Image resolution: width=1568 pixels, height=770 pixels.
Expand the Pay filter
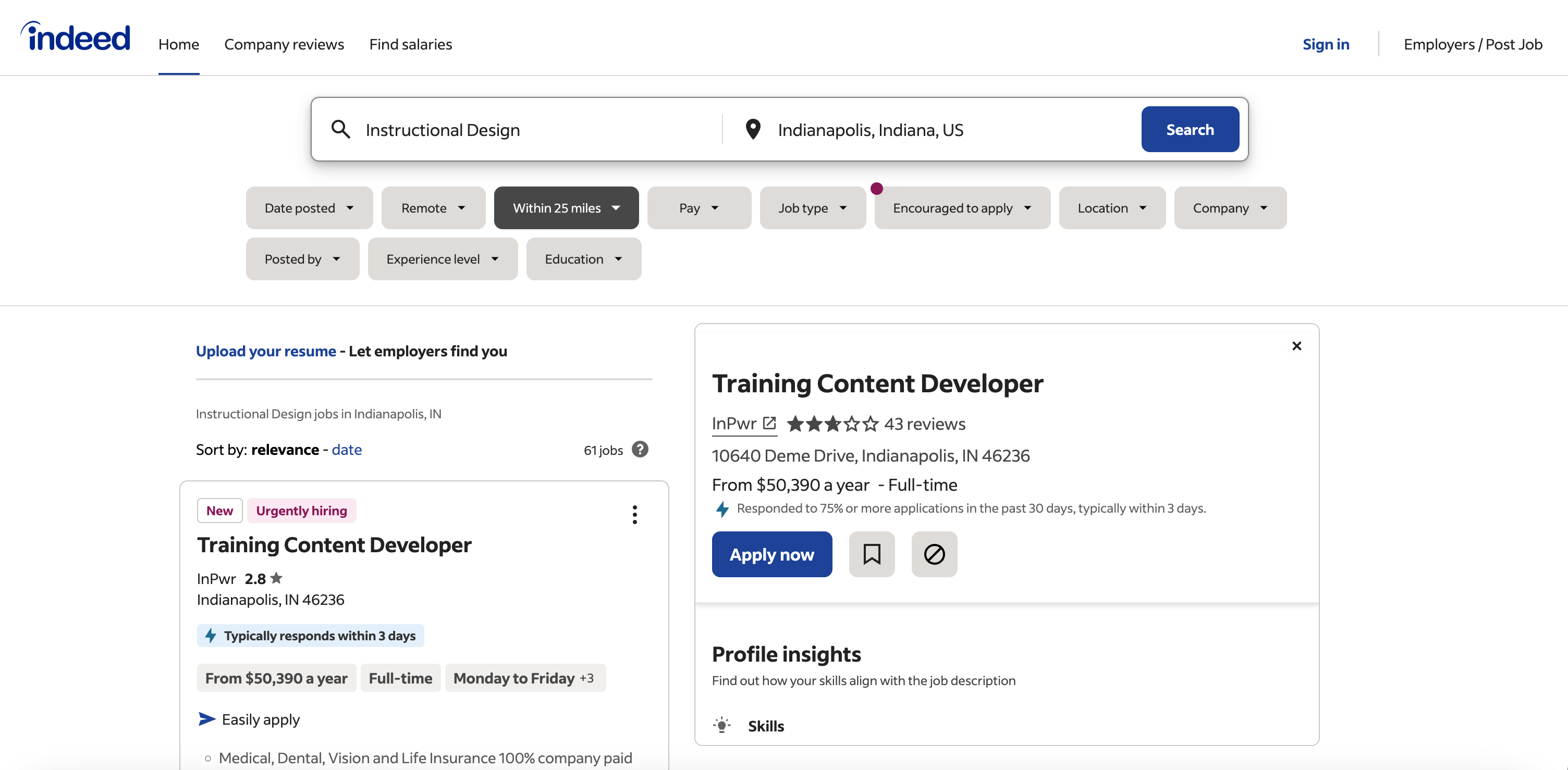700,208
